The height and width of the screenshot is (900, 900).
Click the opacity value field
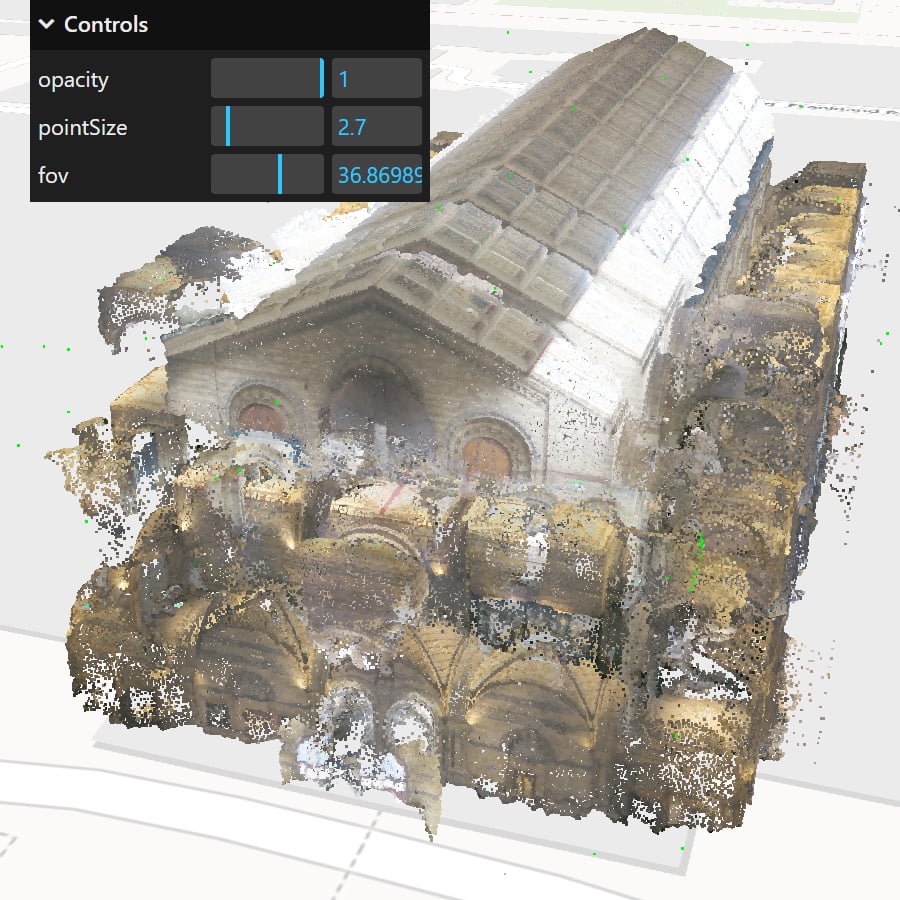point(377,78)
